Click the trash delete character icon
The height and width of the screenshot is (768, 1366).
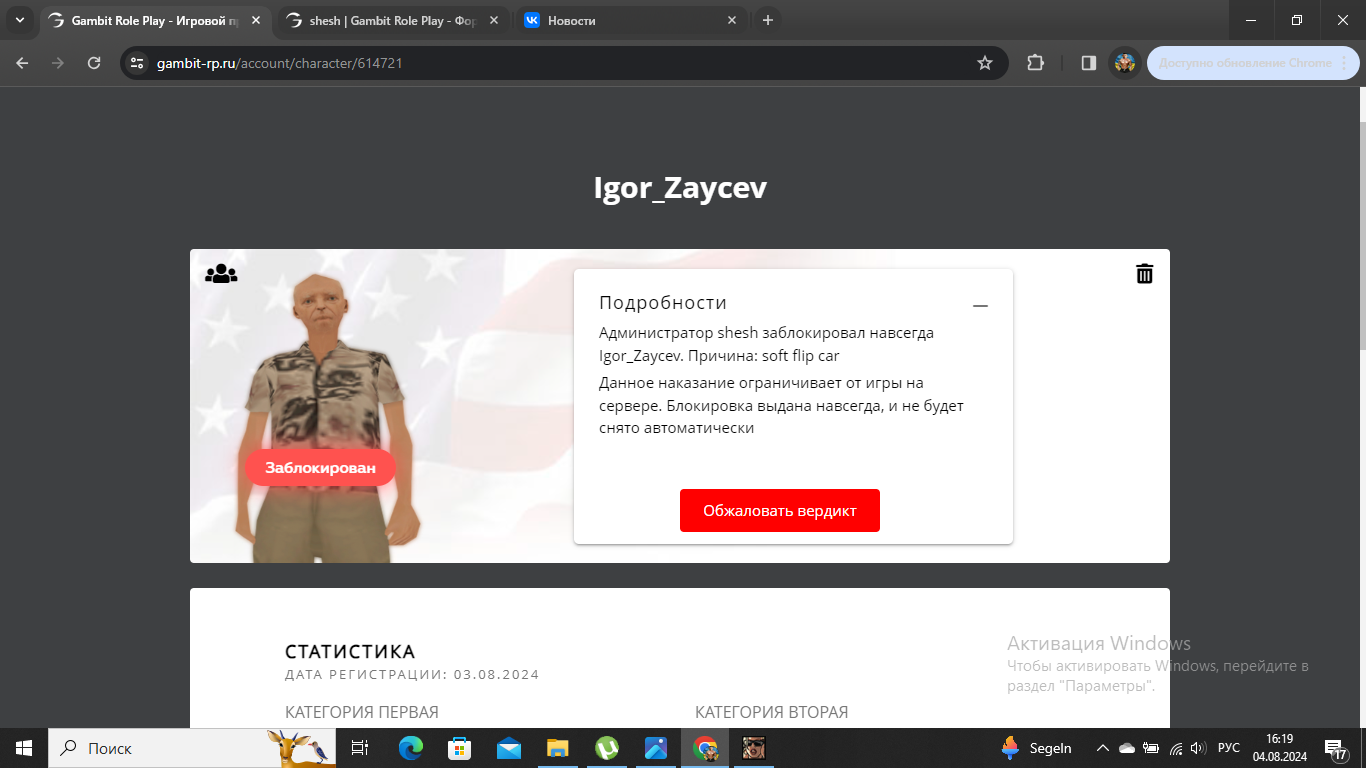point(1144,274)
